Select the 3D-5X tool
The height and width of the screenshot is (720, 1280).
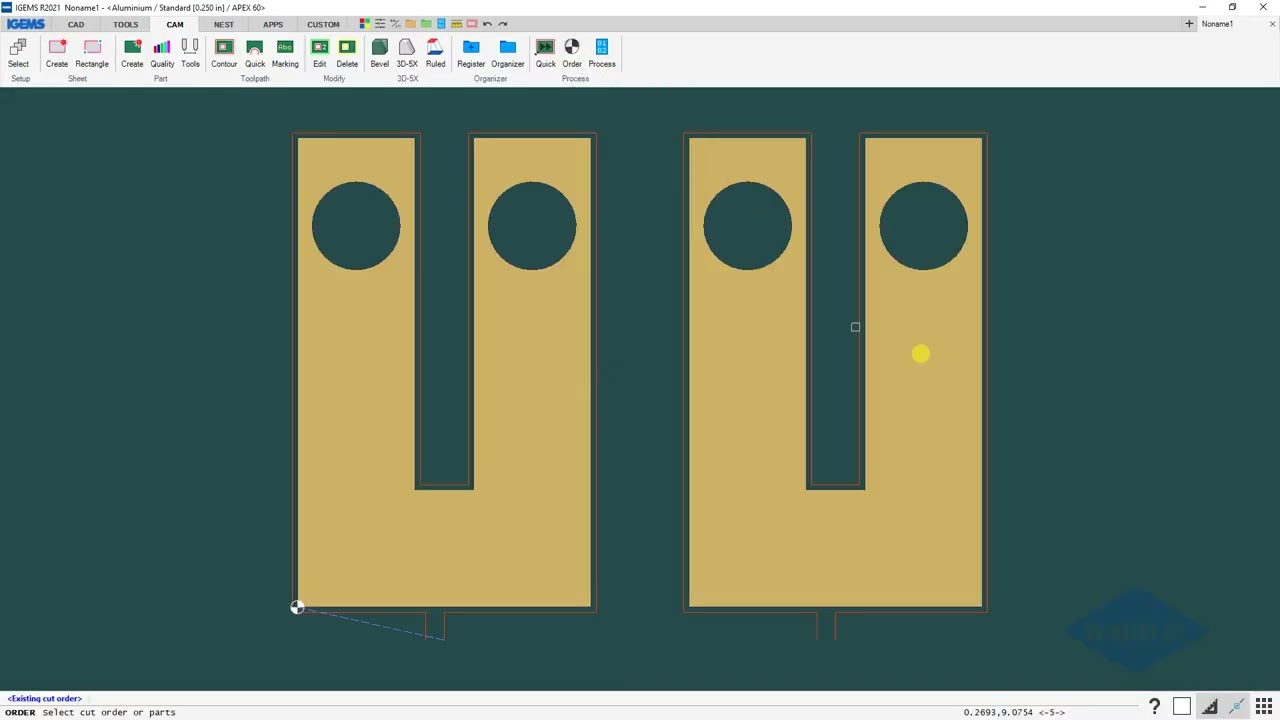pos(407,54)
